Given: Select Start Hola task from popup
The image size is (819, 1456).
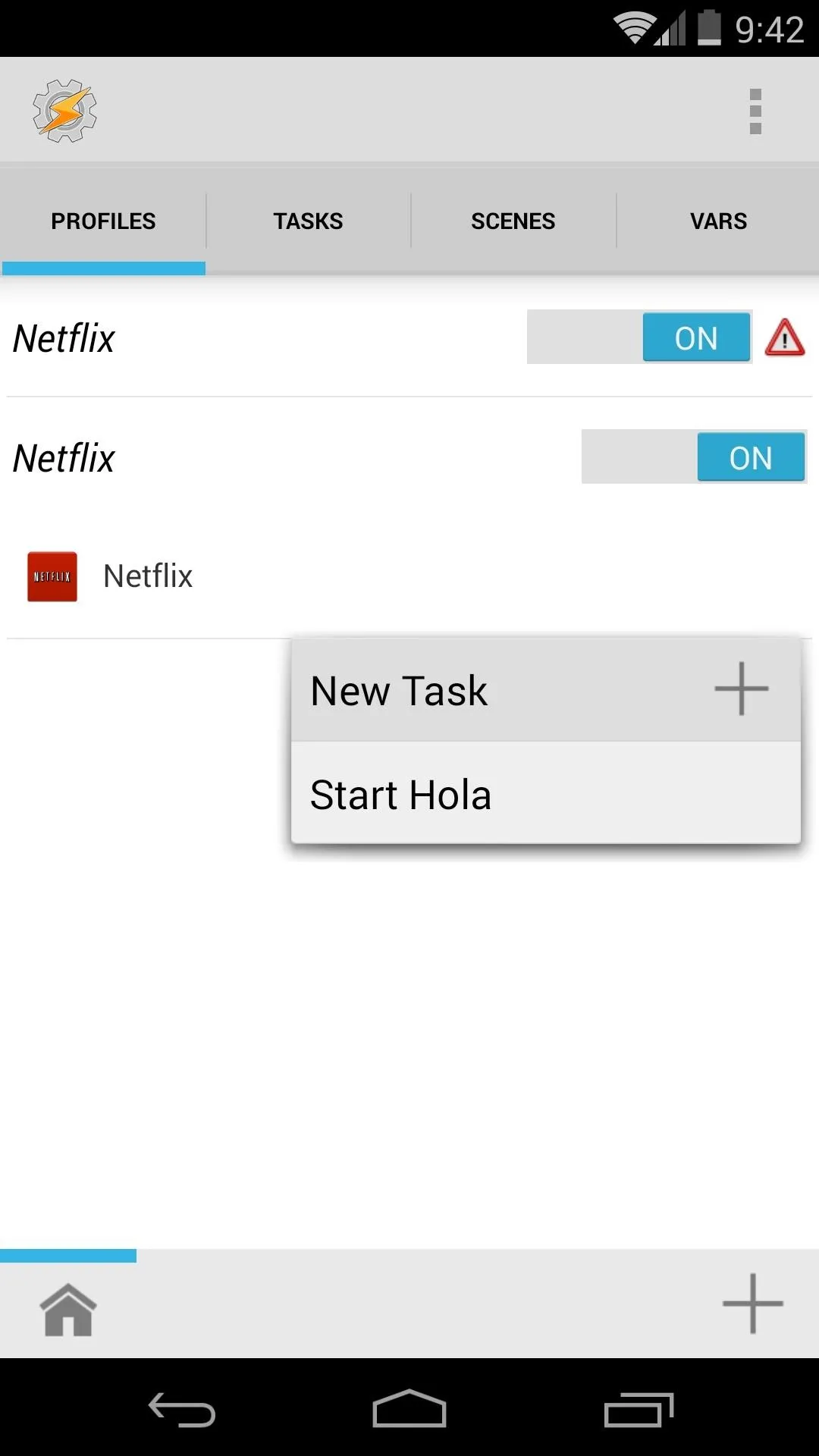Looking at the screenshot, I should point(546,793).
